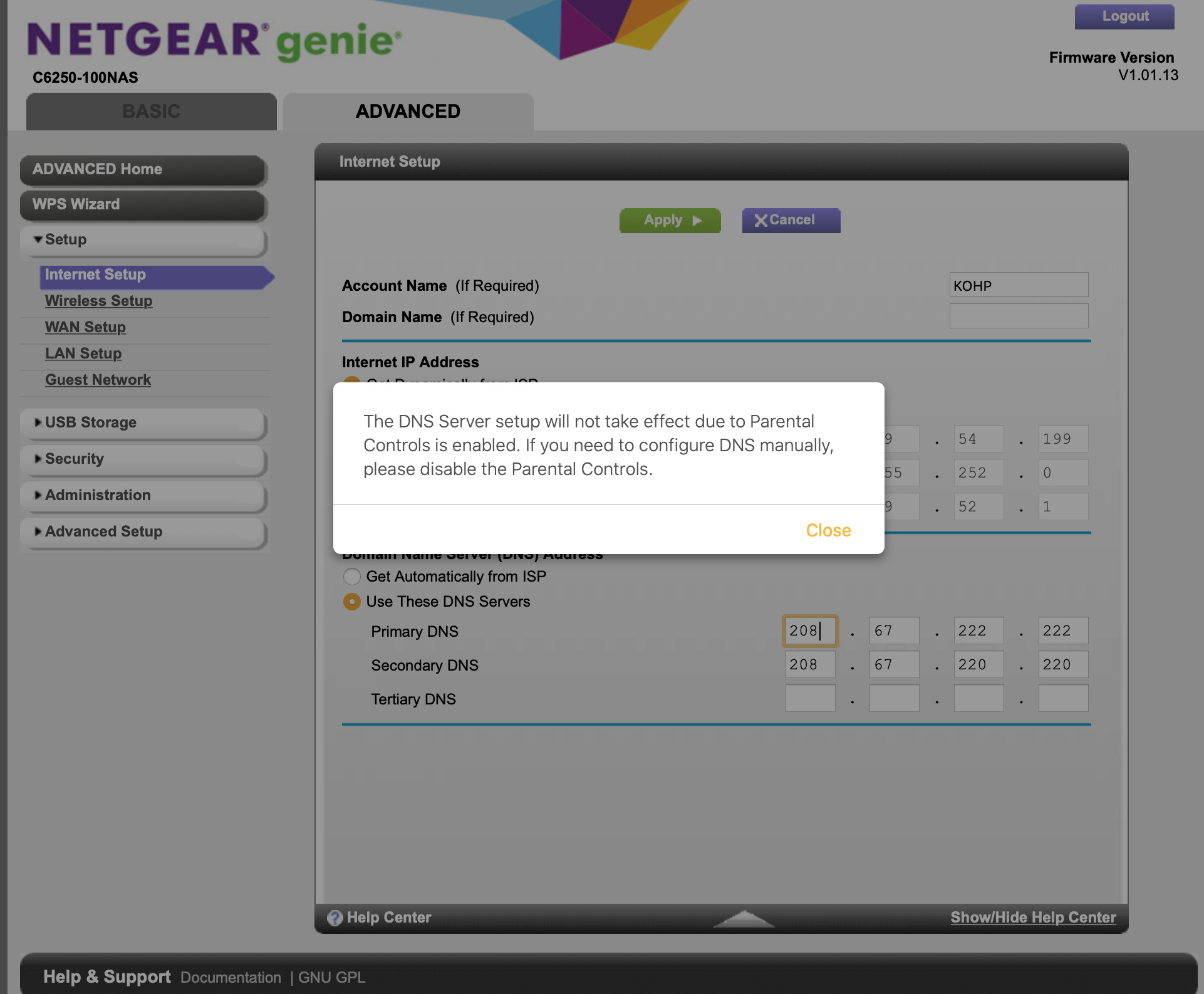Click the subnet mask field showing 252
The width and height of the screenshot is (1204, 994).
coord(978,473)
